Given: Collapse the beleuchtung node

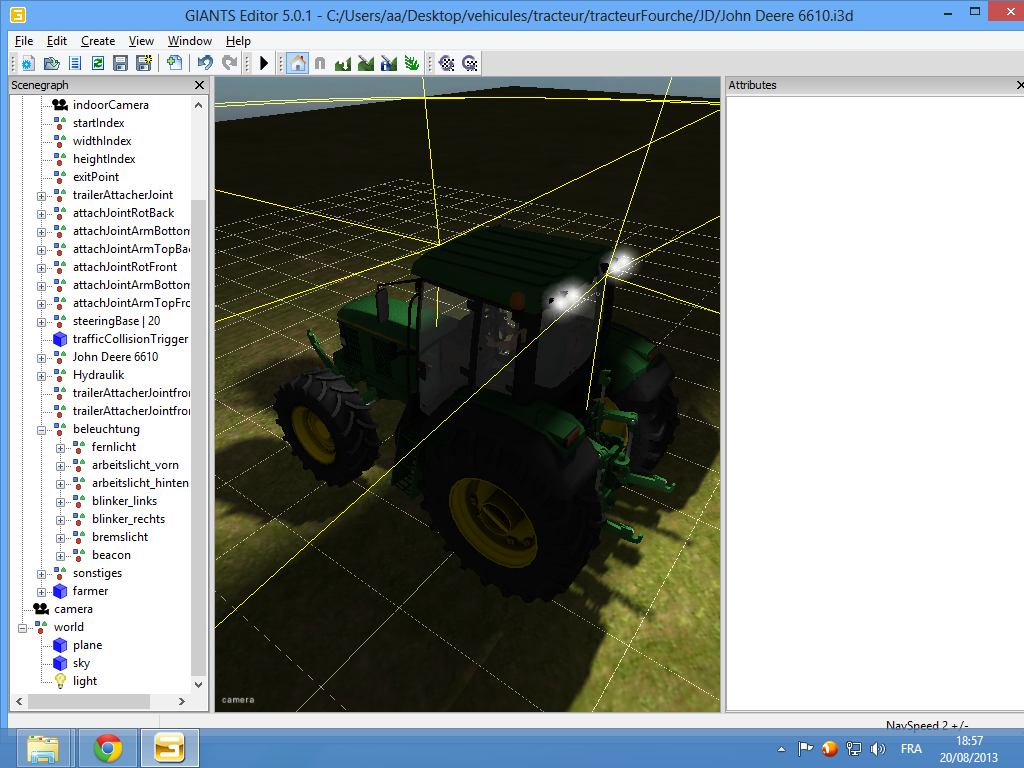Looking at the screenshot, I should [x=41, y=430].
